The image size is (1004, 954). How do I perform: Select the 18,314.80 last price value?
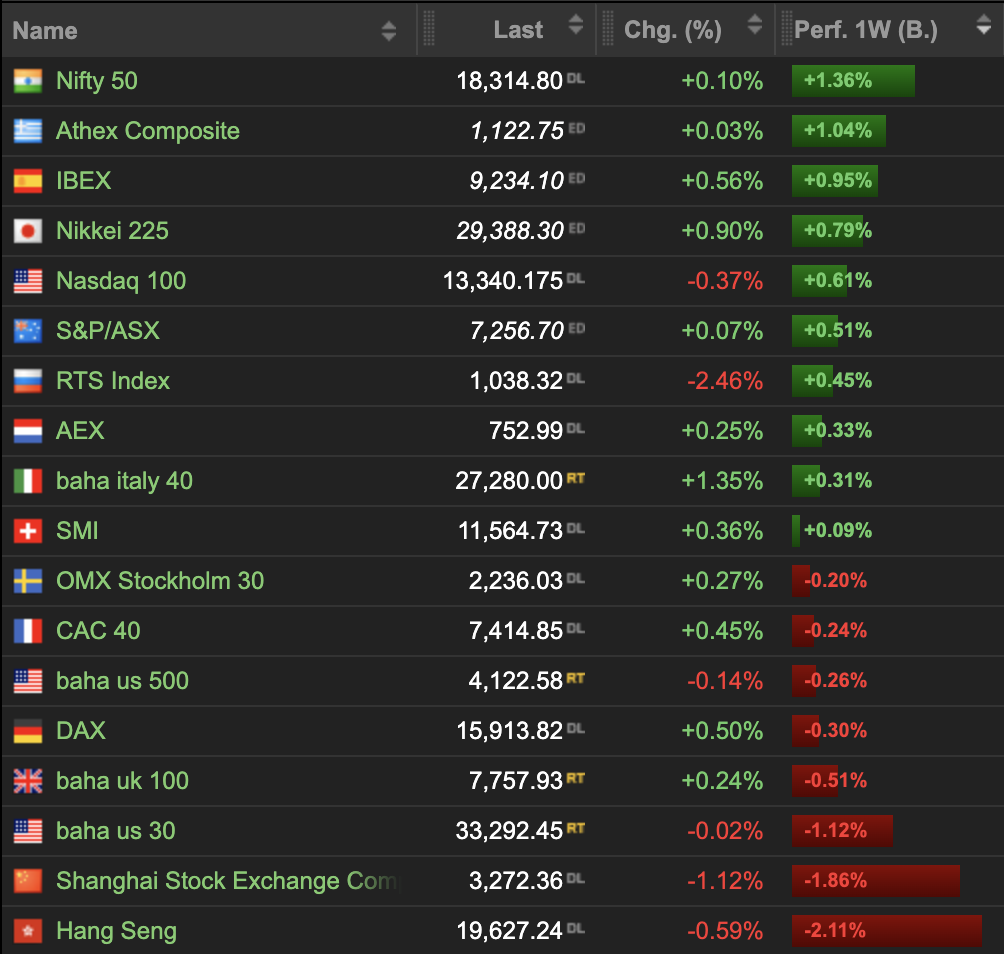[509, 81]
